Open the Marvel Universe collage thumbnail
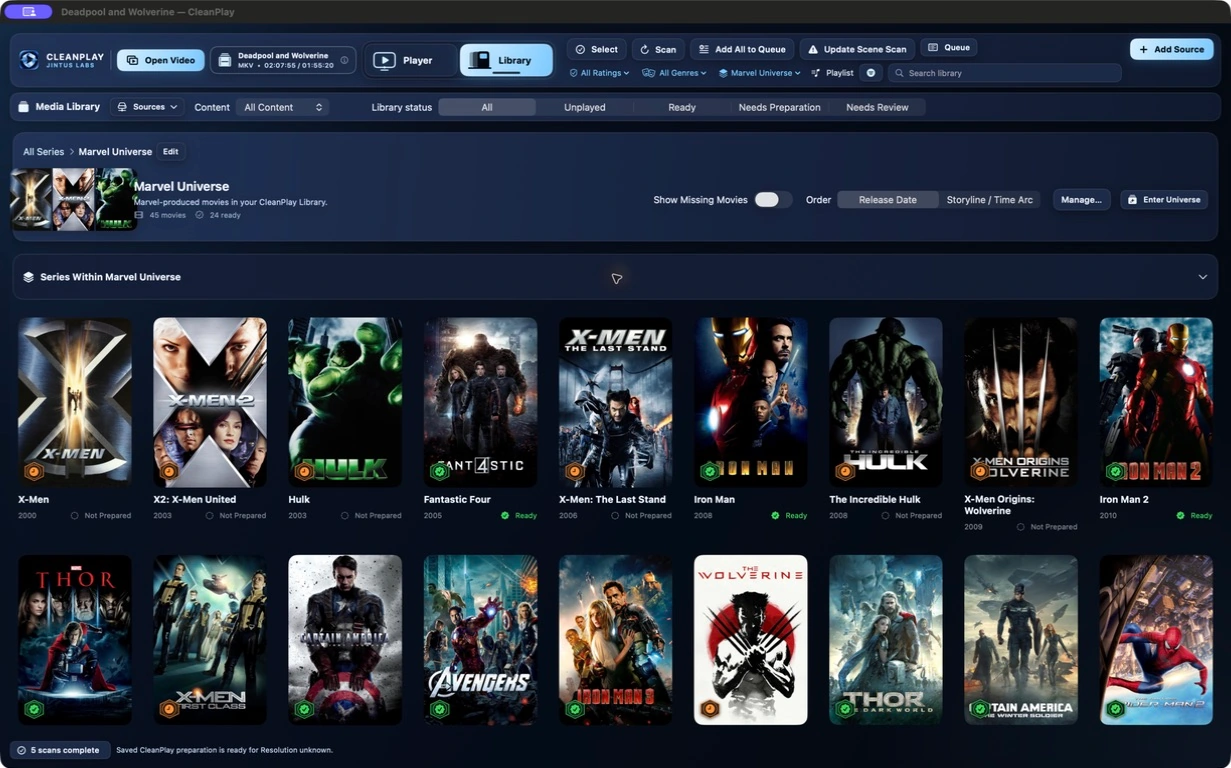The width and height of the screenshot is (1231, 768). click(73, 199)
